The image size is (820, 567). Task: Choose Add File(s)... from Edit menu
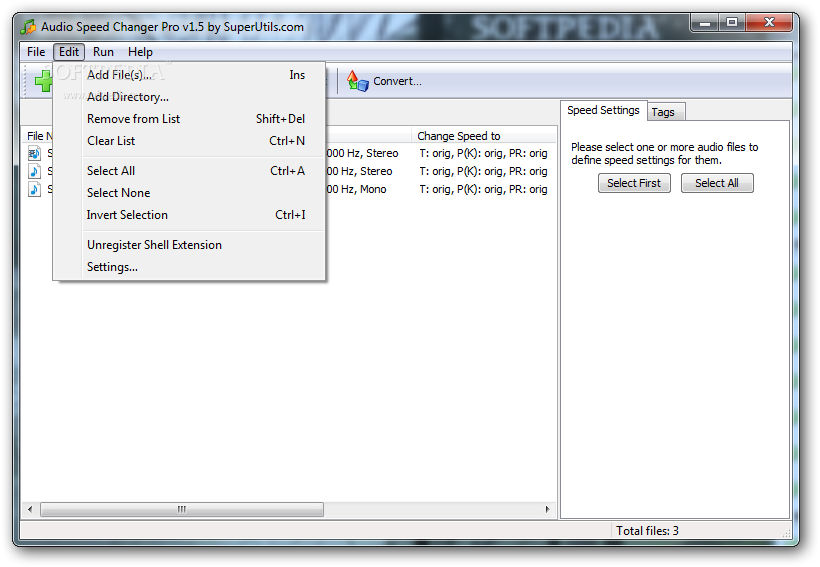[x=189, y=75]
